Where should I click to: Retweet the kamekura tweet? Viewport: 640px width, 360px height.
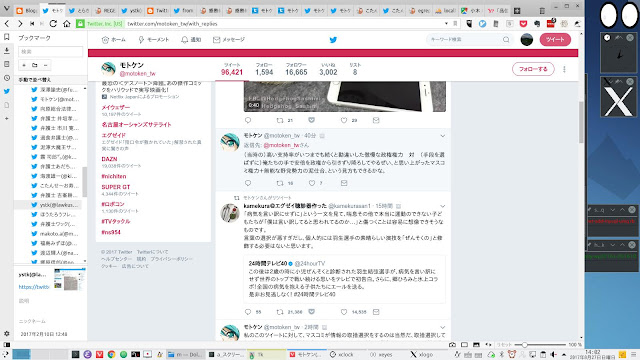click(280, 312)
